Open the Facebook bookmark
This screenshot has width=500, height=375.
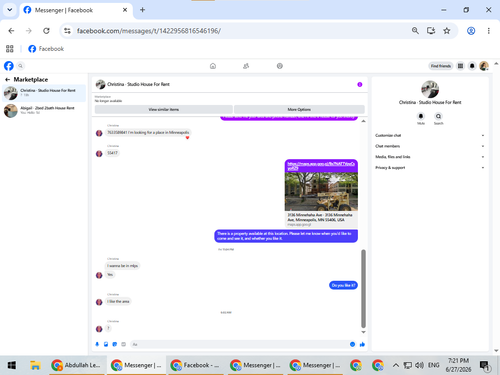coord(46,49)
